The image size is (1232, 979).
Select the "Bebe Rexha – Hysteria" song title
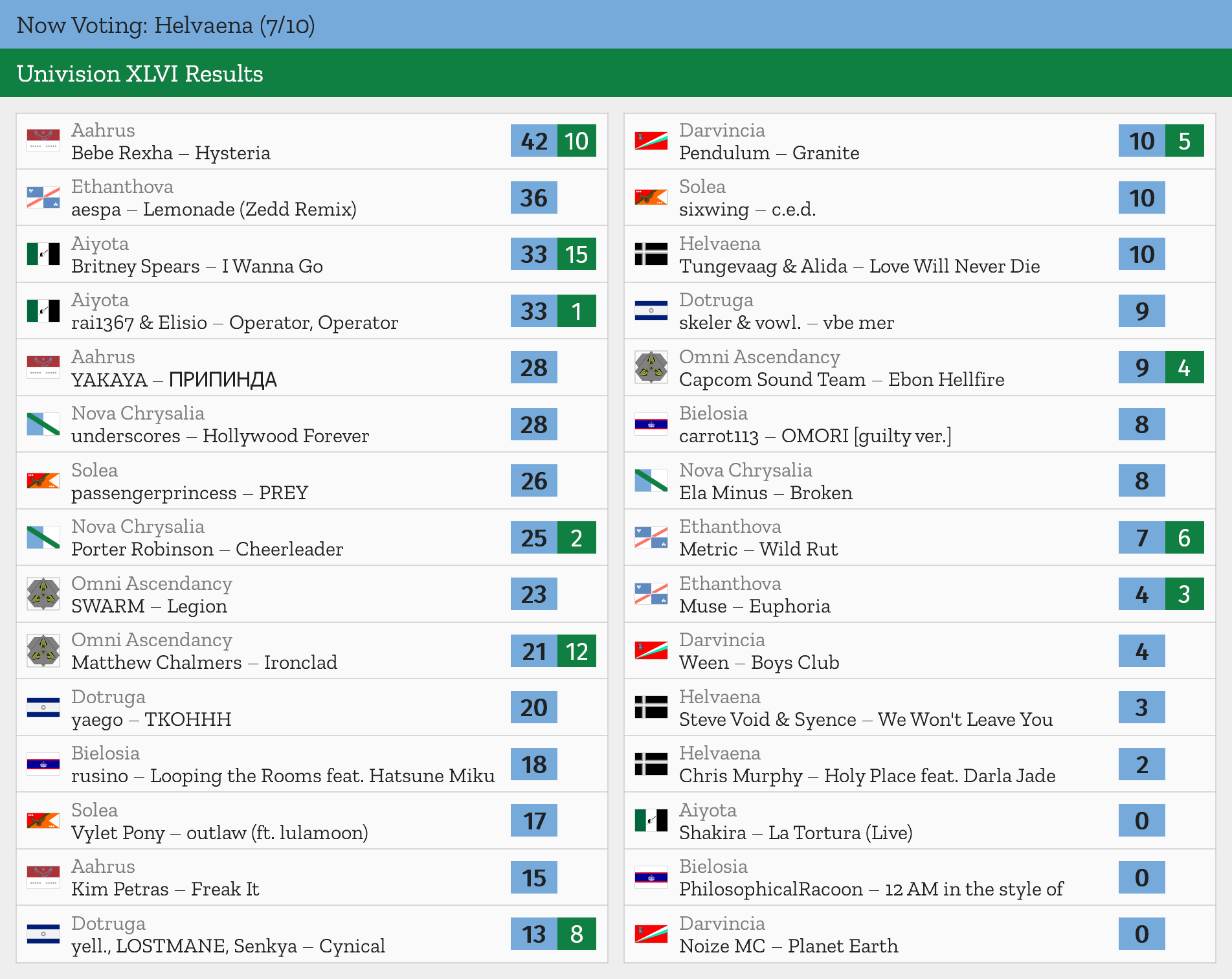(x=171, y=153)
